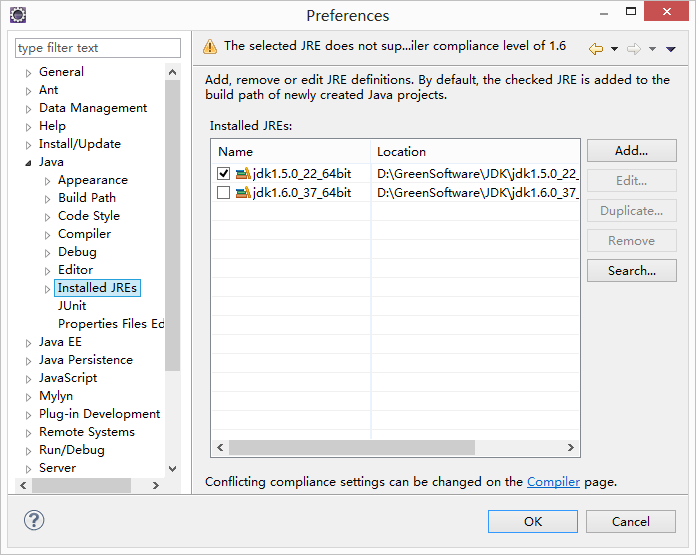Click the Add... button

(631, 151)
